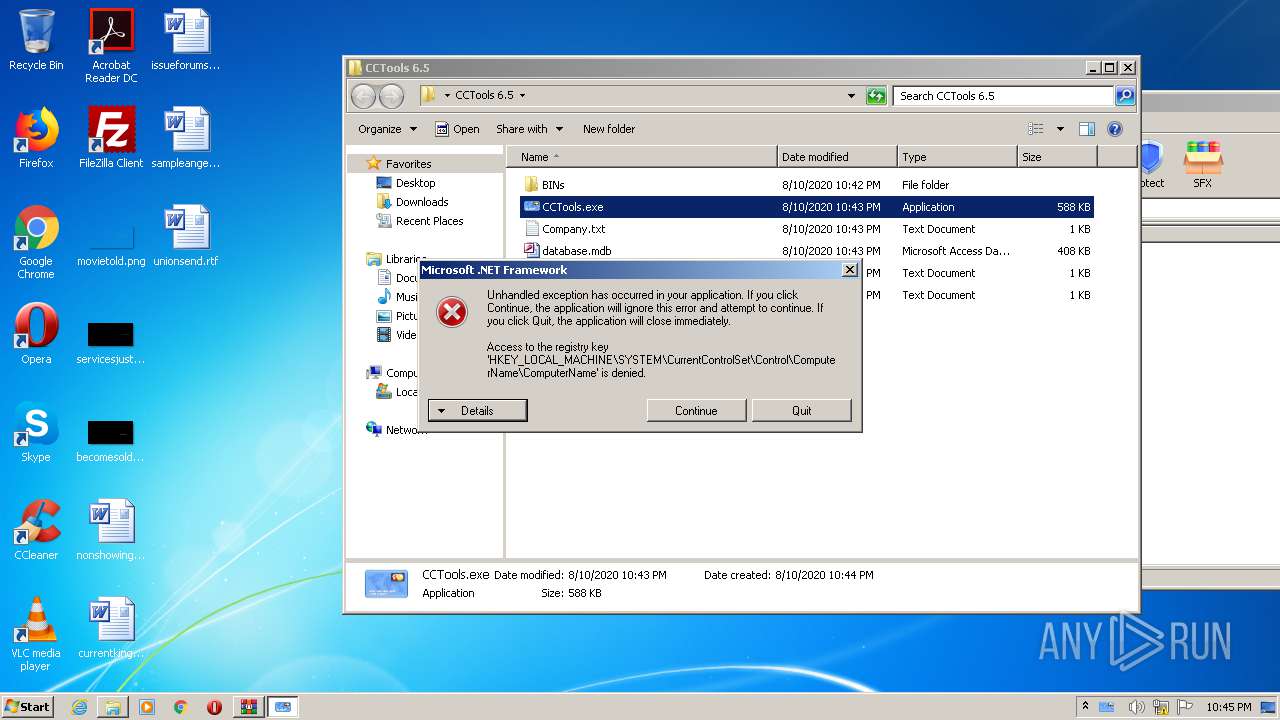1280x720 pixels.
Task: Open Chrome from the taskbar
Action: click(x=181, y=707)
